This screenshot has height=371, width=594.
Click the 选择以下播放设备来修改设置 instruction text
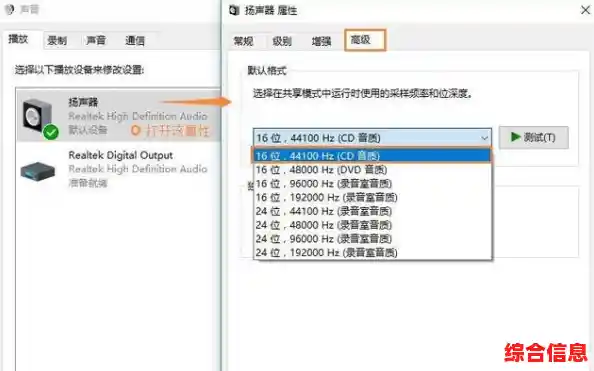(80, 70)
